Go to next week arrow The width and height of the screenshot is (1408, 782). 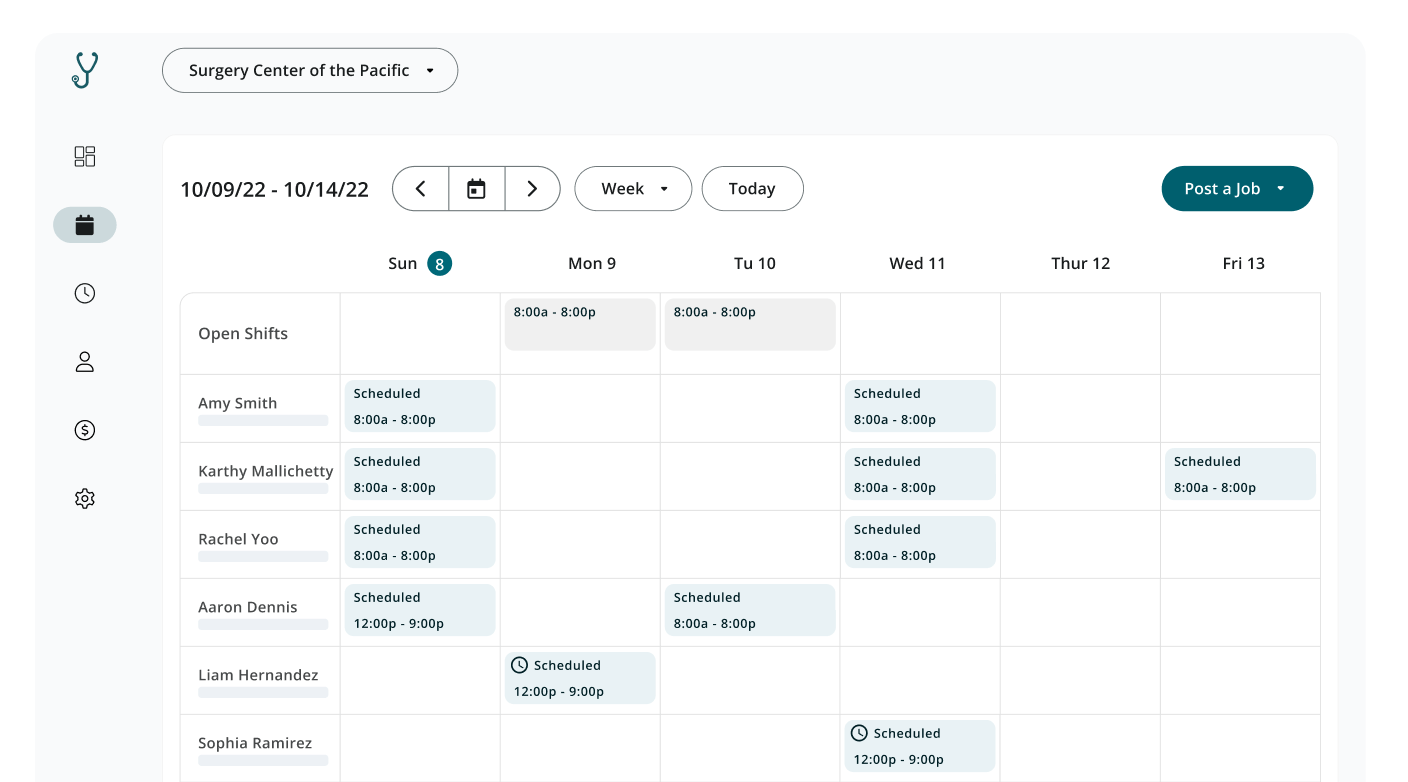[x=532, y=189]
